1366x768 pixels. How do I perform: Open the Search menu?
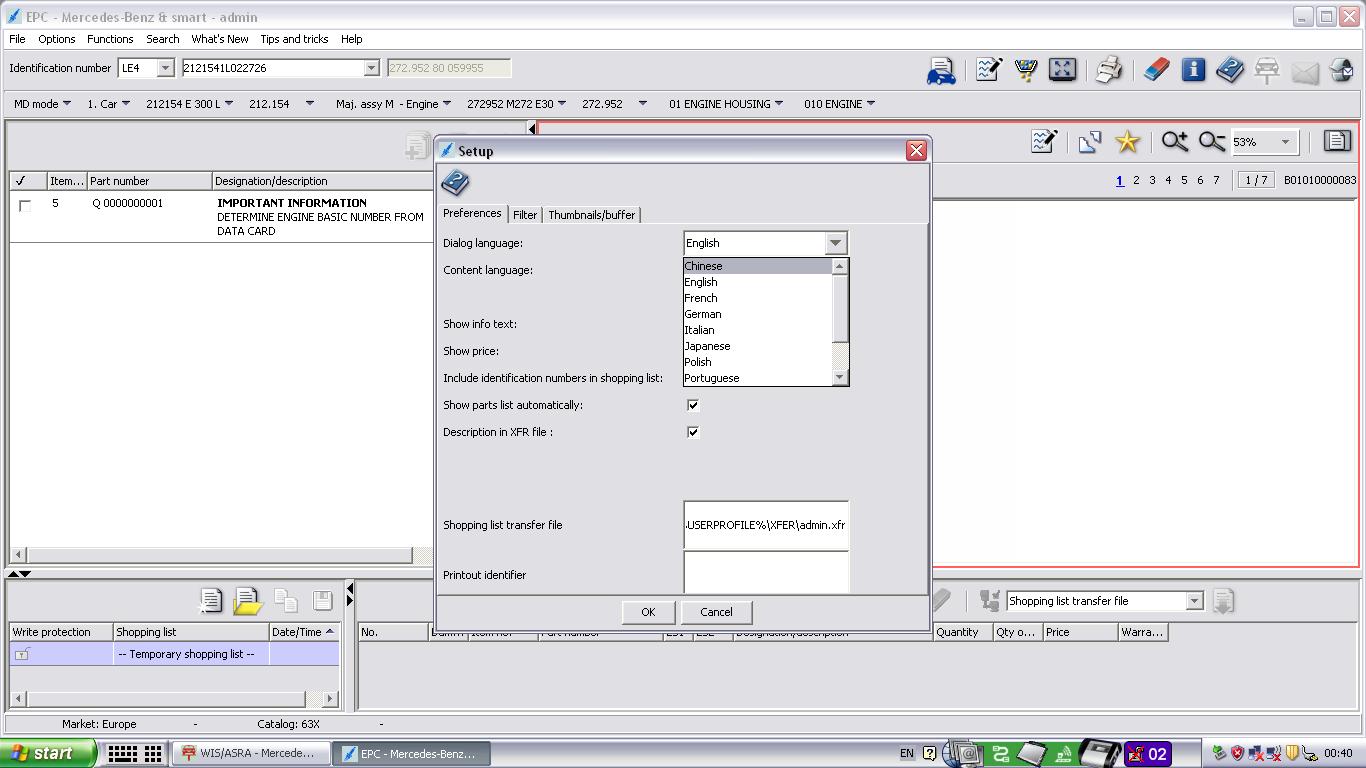click(162, 39)
